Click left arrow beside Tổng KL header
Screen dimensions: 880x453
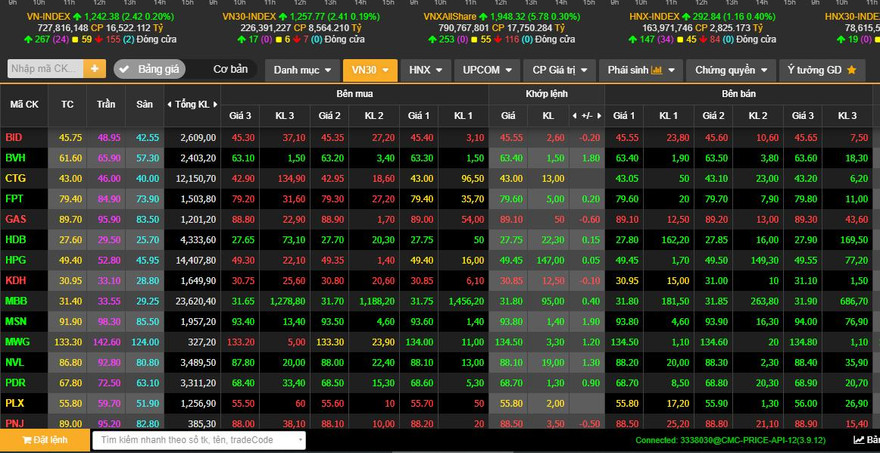point(170,104)
